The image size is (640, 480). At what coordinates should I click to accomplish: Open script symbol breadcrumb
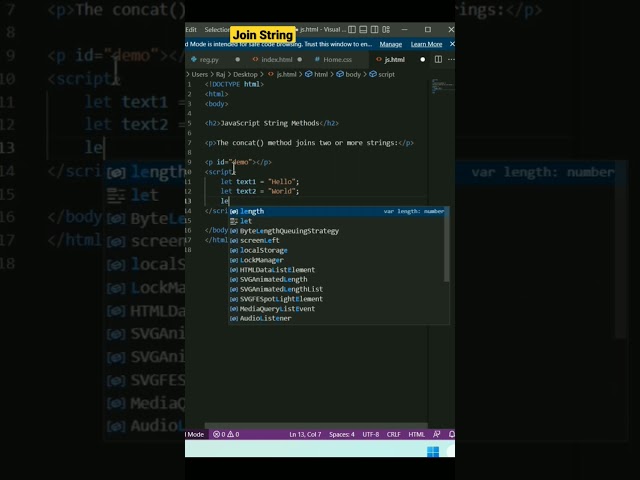pyautogui.click(x=382, y=74)
